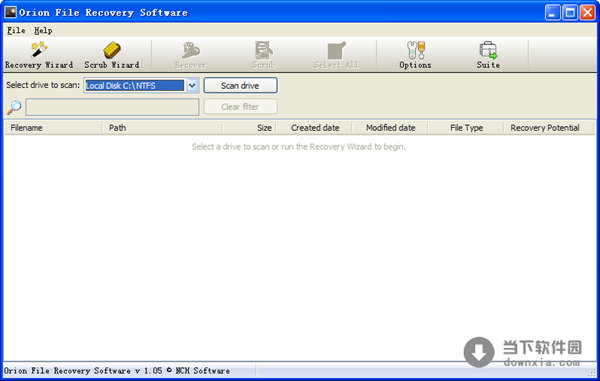This screenshot has width=600, height=381.
Task: Click the 'Select drive to scan:' label
Action: click(43, 85)
